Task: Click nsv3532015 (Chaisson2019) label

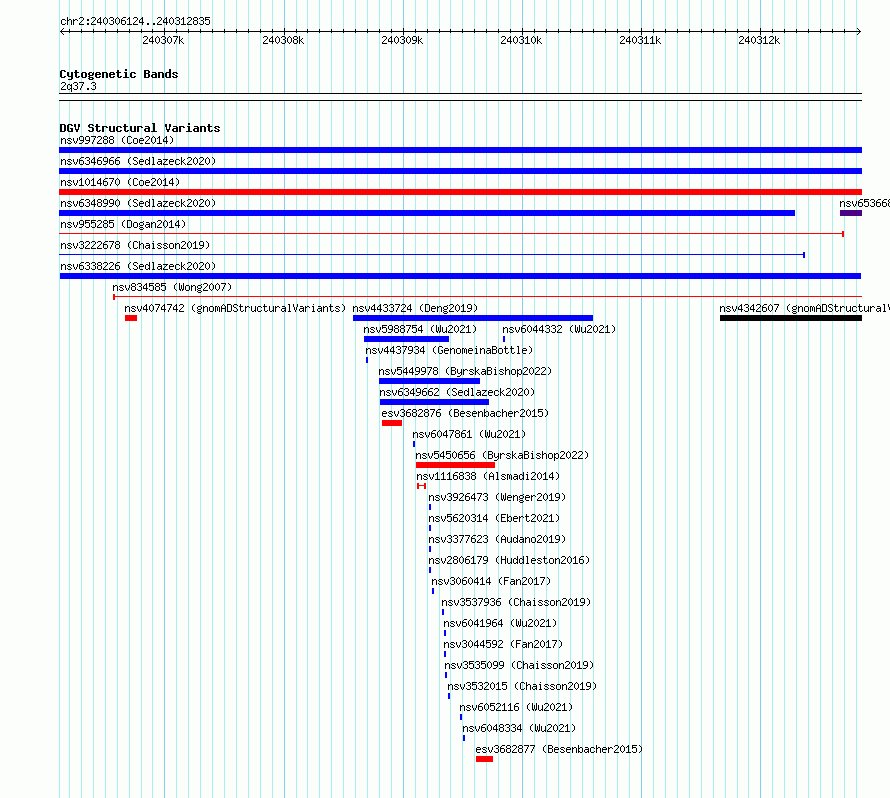Action: [522, 686]
